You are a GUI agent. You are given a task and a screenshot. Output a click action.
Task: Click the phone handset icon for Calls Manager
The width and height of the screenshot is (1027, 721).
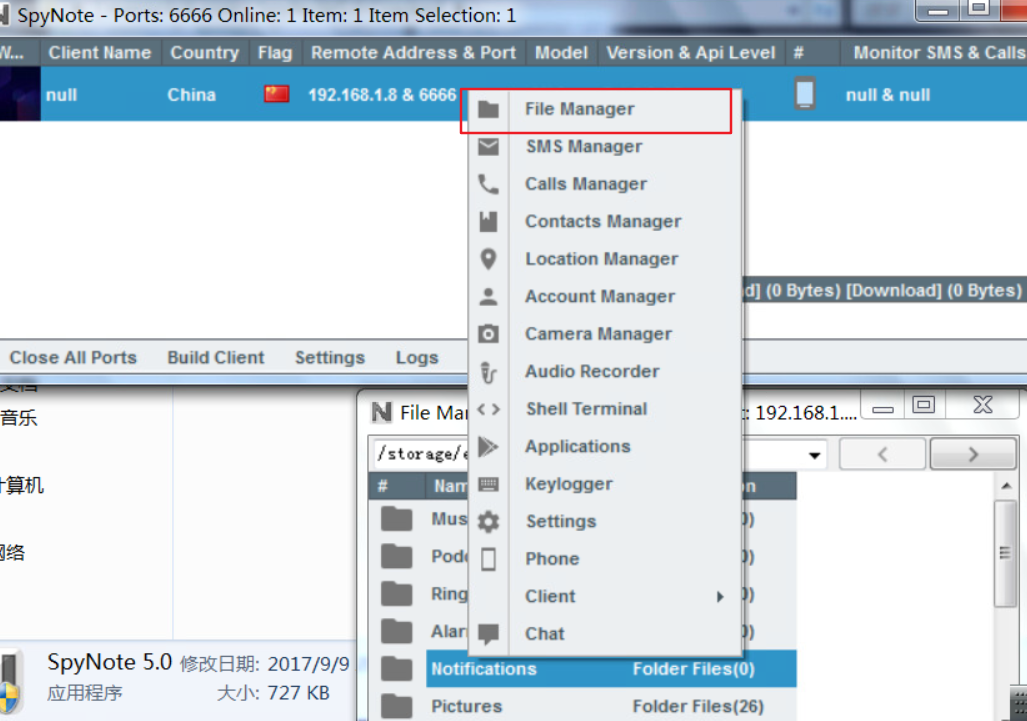click(x=488, y=184)
